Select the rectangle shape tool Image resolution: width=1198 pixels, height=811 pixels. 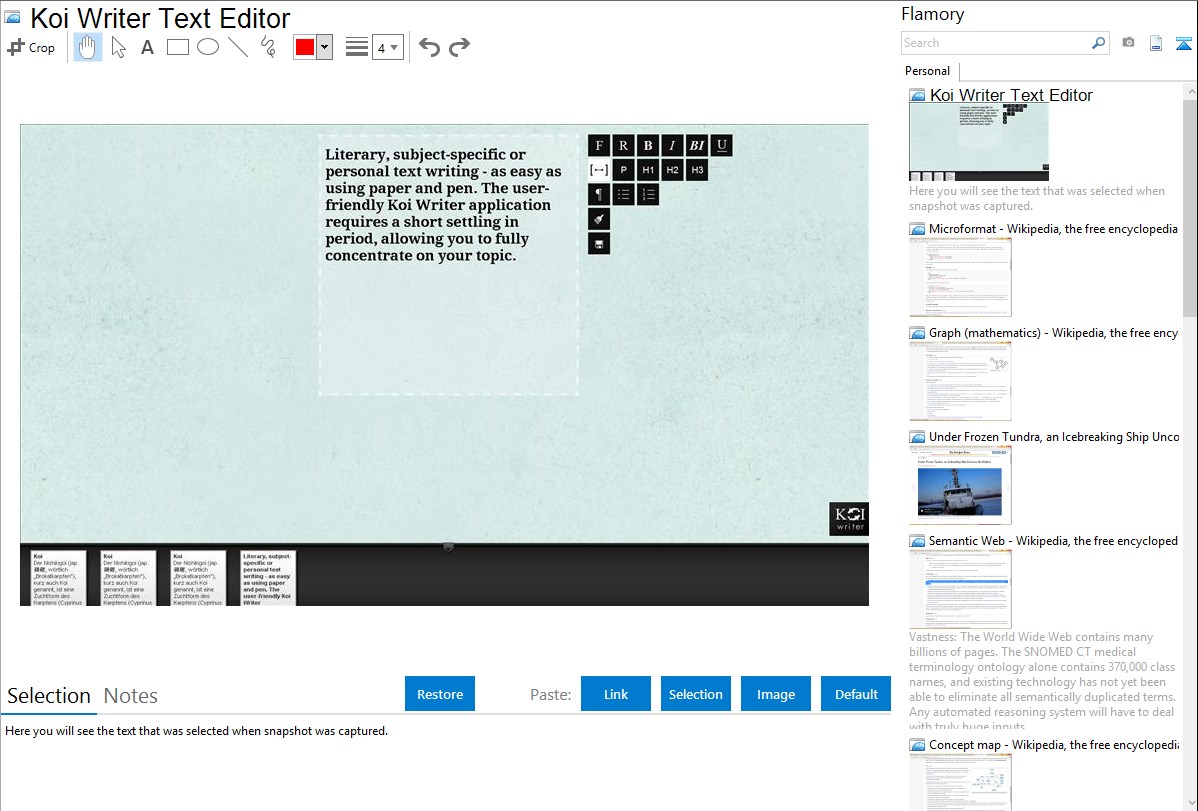[177, 47]
